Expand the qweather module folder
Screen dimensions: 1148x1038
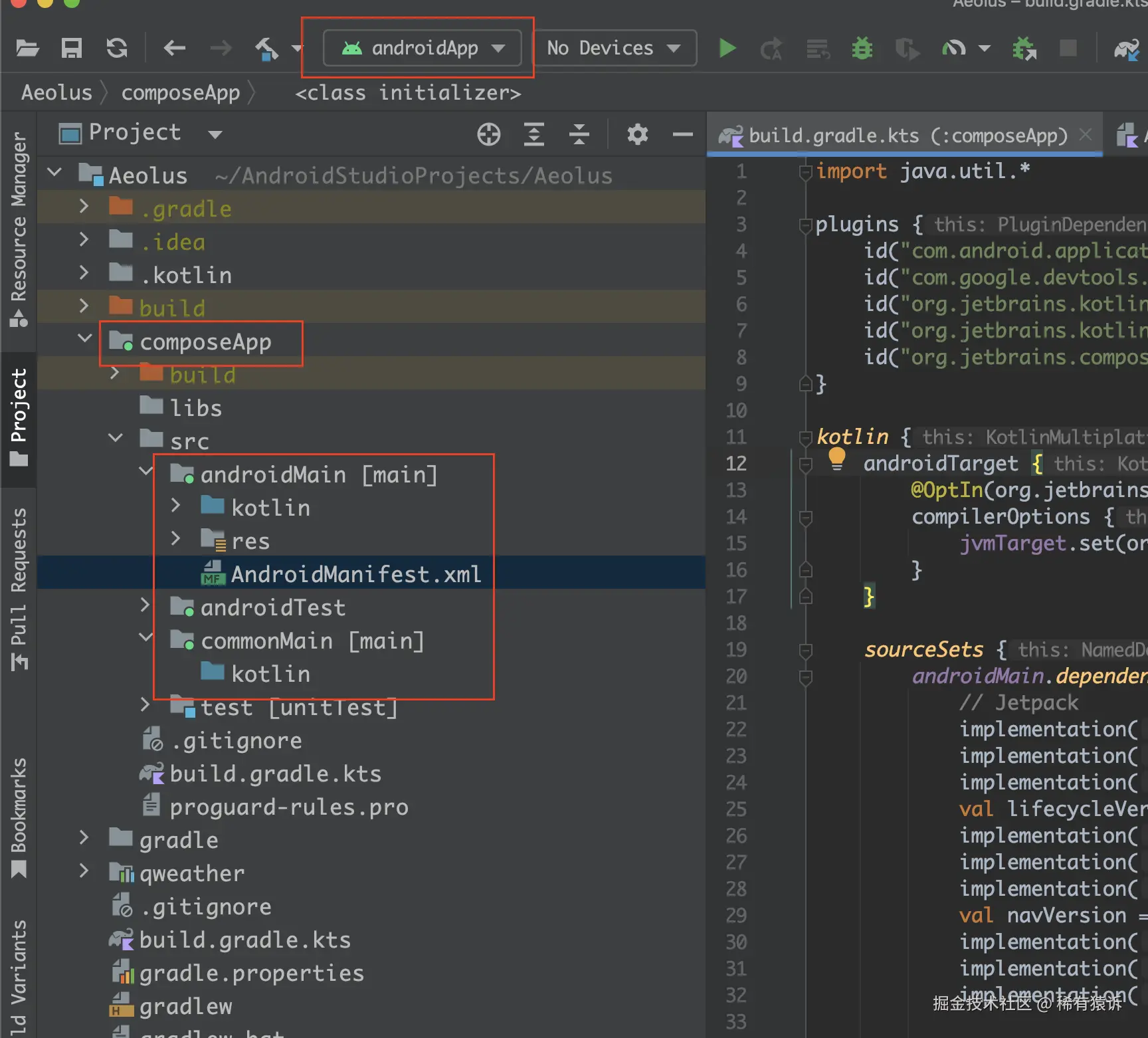(x=84, y=871)
